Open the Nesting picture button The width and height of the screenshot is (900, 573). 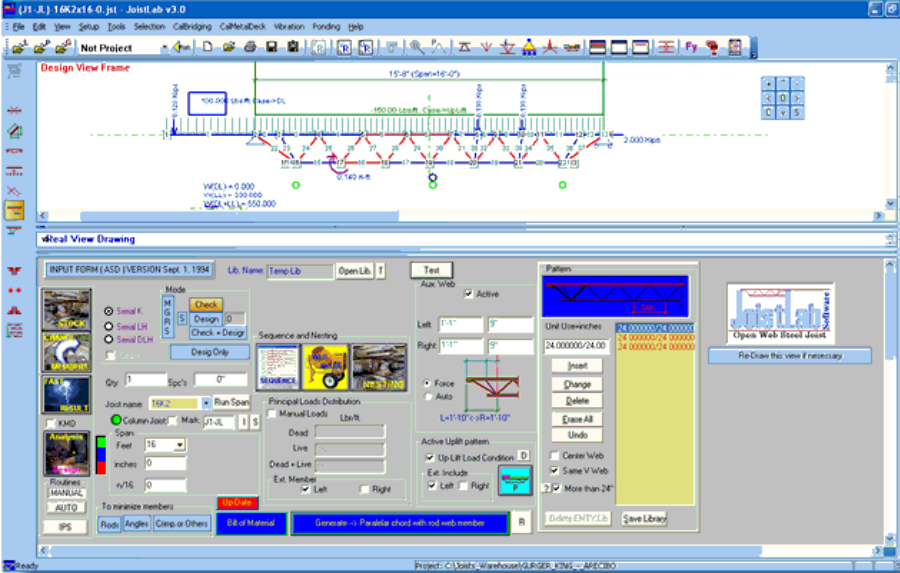[x=379, y=367]
